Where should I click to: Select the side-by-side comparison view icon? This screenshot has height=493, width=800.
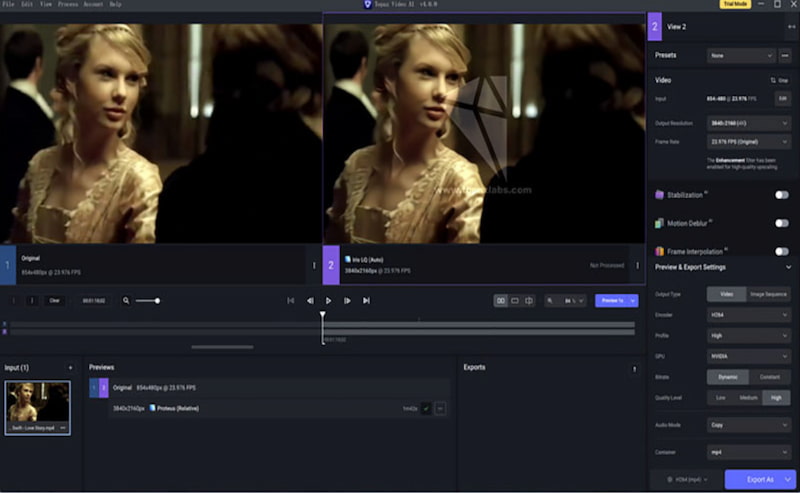click(x=500, y=300)
